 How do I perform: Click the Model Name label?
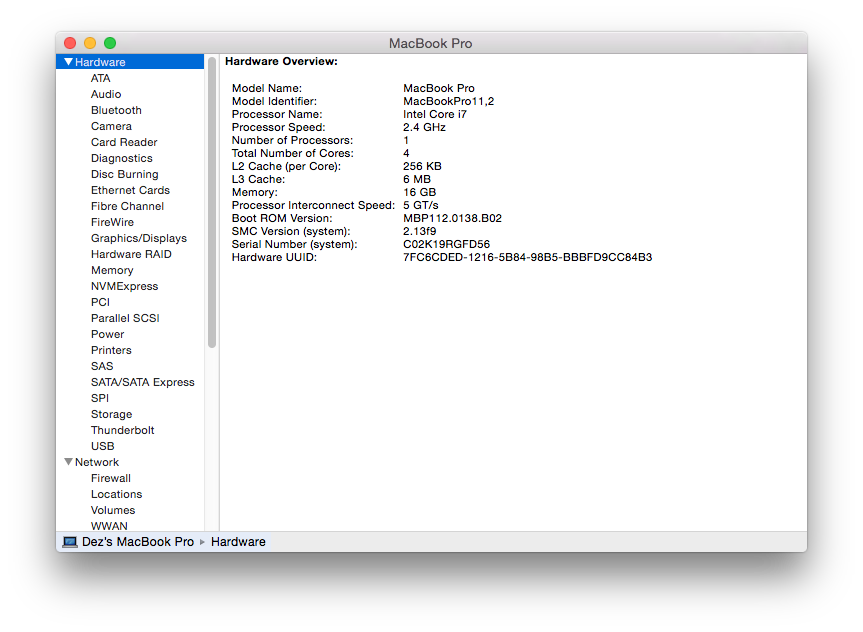click(267, 88)
